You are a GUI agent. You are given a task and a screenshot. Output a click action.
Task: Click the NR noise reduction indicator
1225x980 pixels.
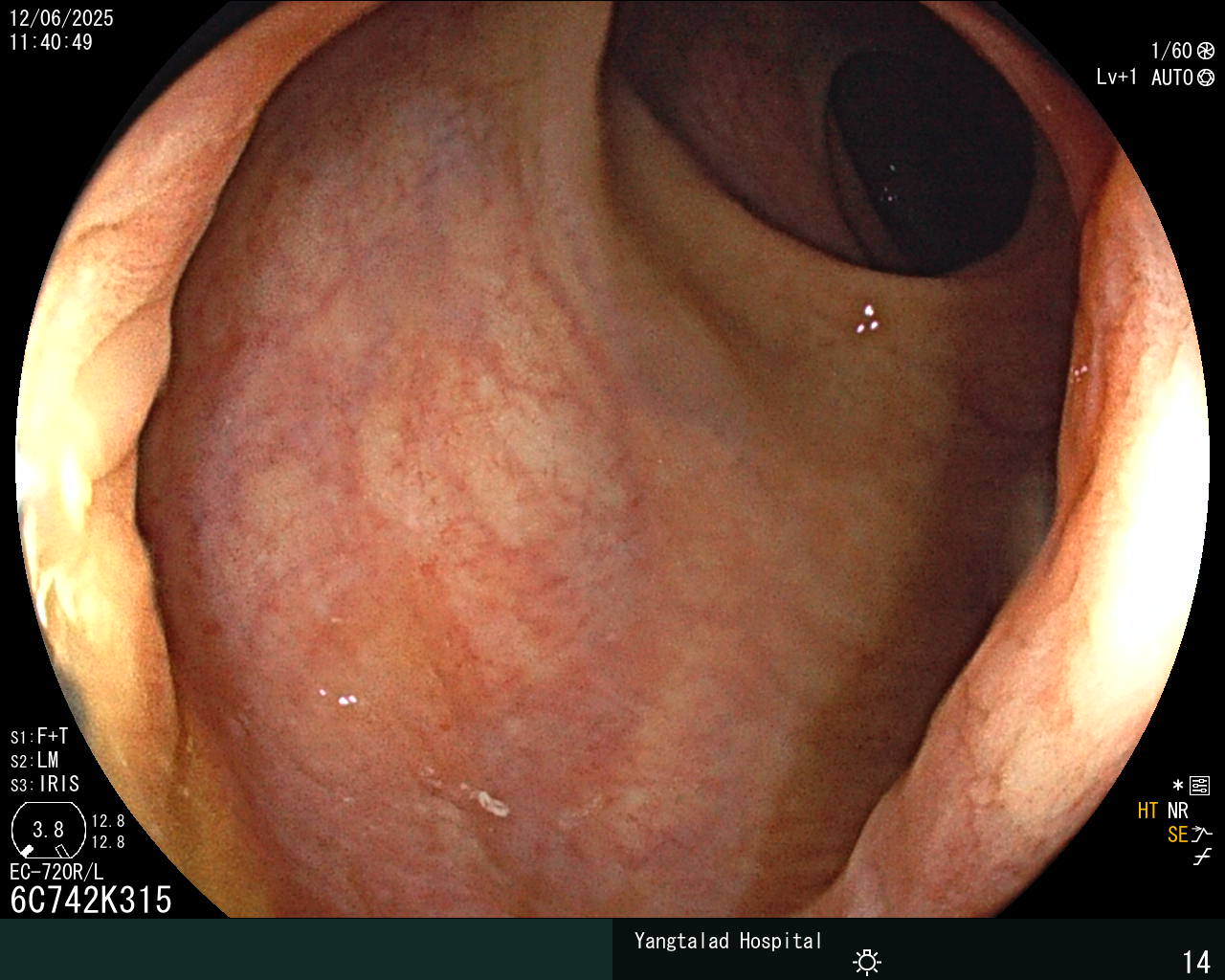pyautogui.click(x=1178, y=811)
